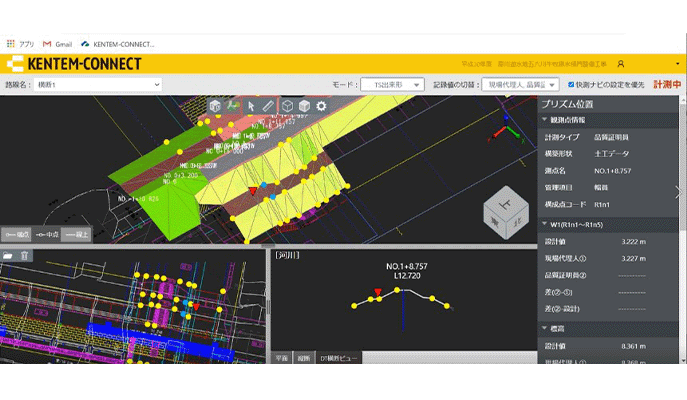Click the trash delete icon in the plan view
687x400 pixels.
[x=25, y=255]
